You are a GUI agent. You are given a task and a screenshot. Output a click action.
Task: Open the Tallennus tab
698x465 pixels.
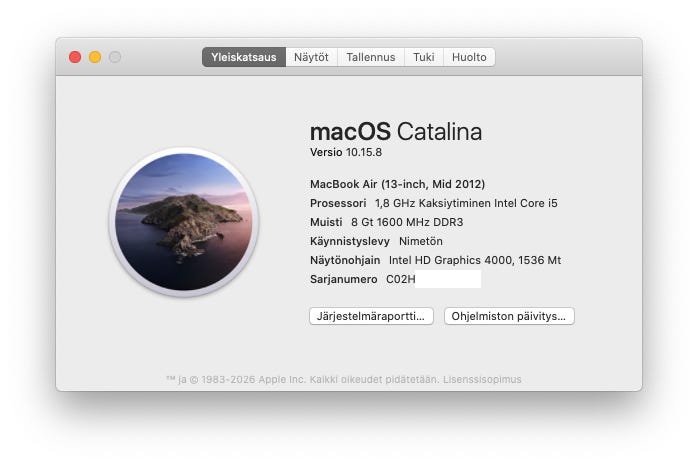(x=371, y=57)
